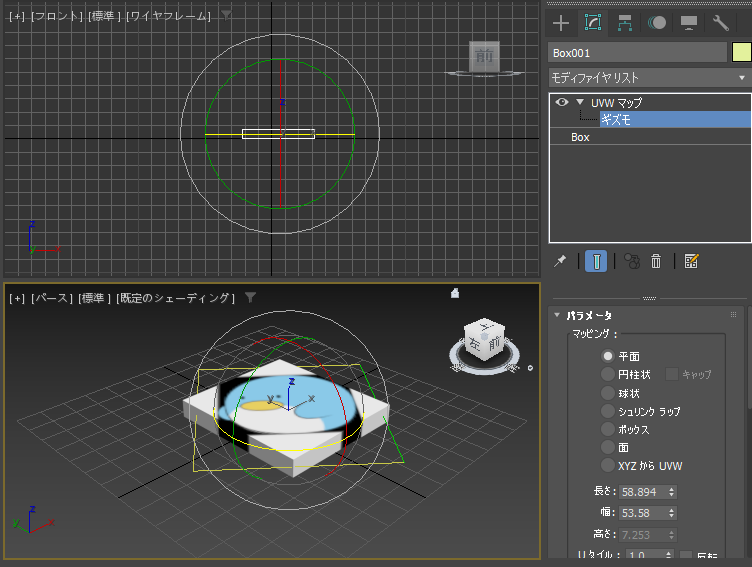Open the [ワイヤフレーム] shading menu

(168, 16)
